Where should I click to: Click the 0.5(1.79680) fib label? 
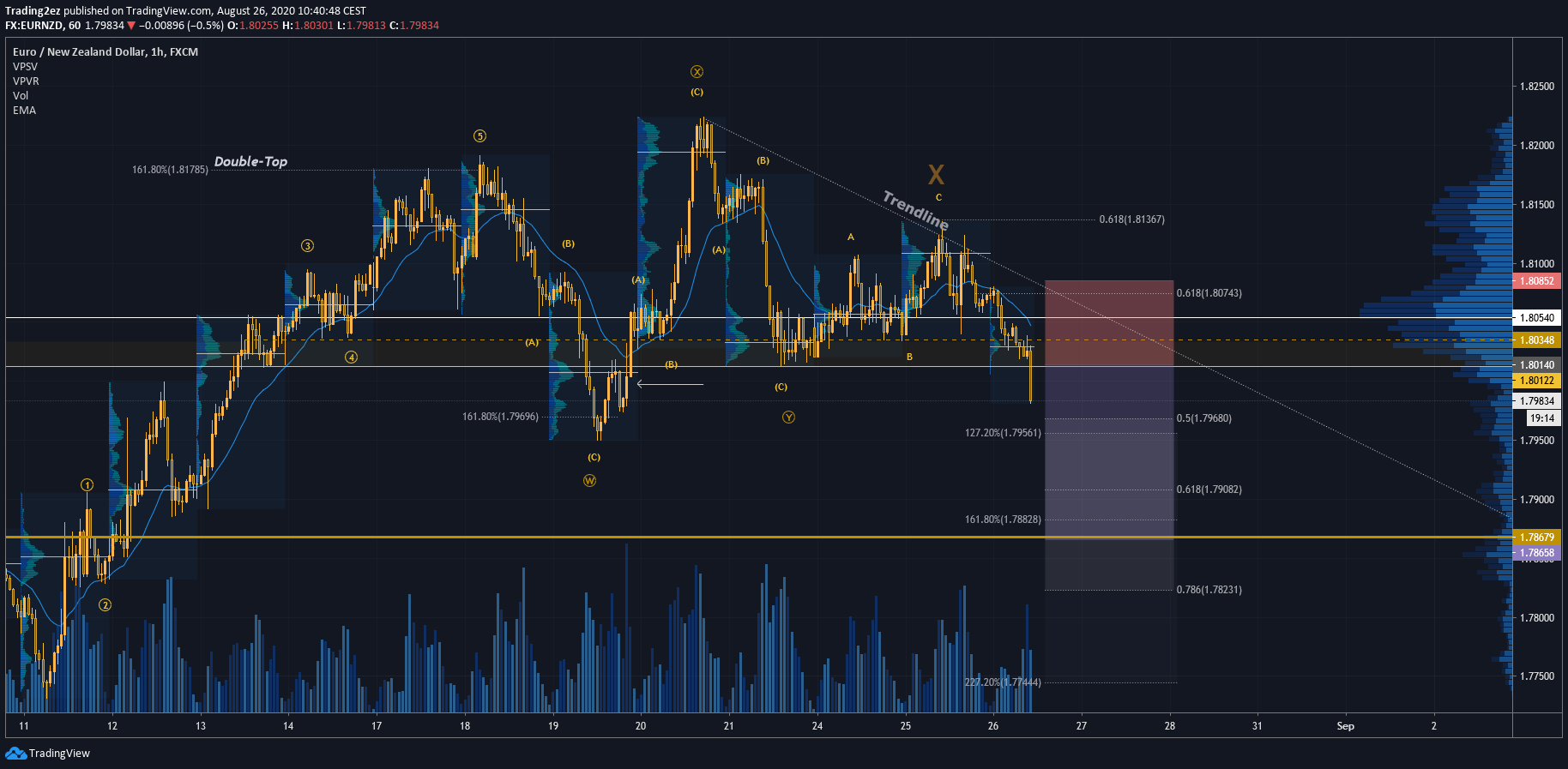[x=1204, y=418]
